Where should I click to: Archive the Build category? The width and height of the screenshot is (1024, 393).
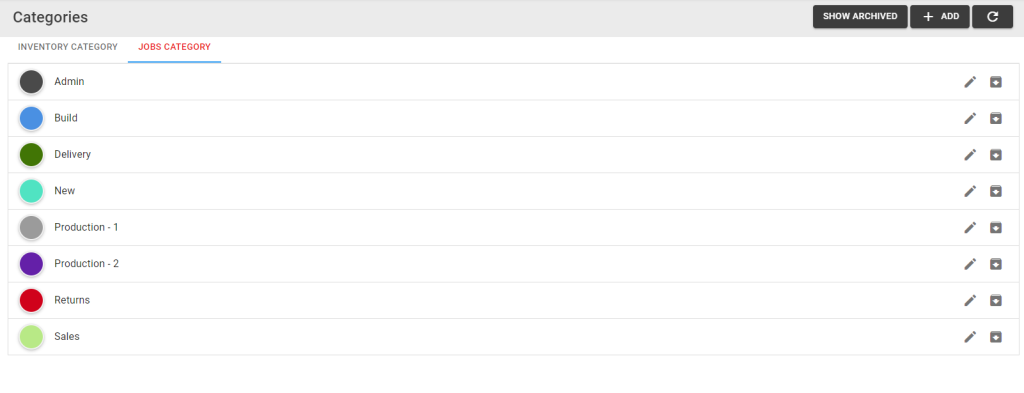coord(995,118)
